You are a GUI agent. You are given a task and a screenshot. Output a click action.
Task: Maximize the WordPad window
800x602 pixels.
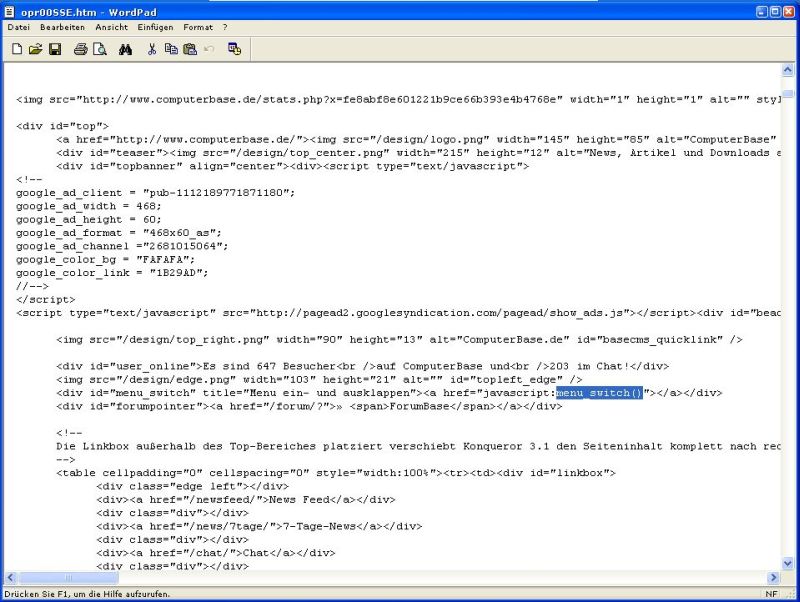pyautogui.click(x=775, y=12)
